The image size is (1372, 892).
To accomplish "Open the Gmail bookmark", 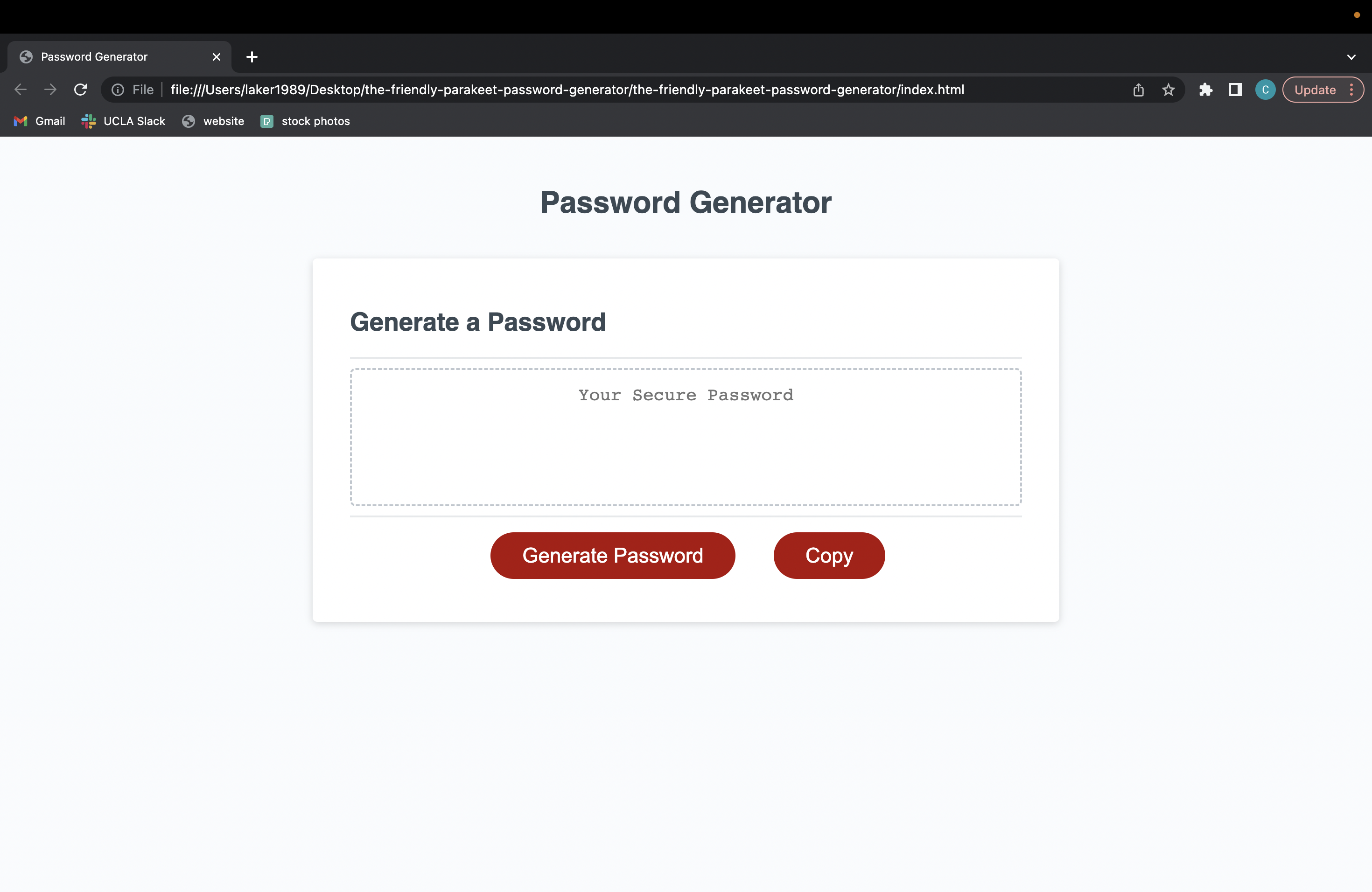I will tap(39, 121).
